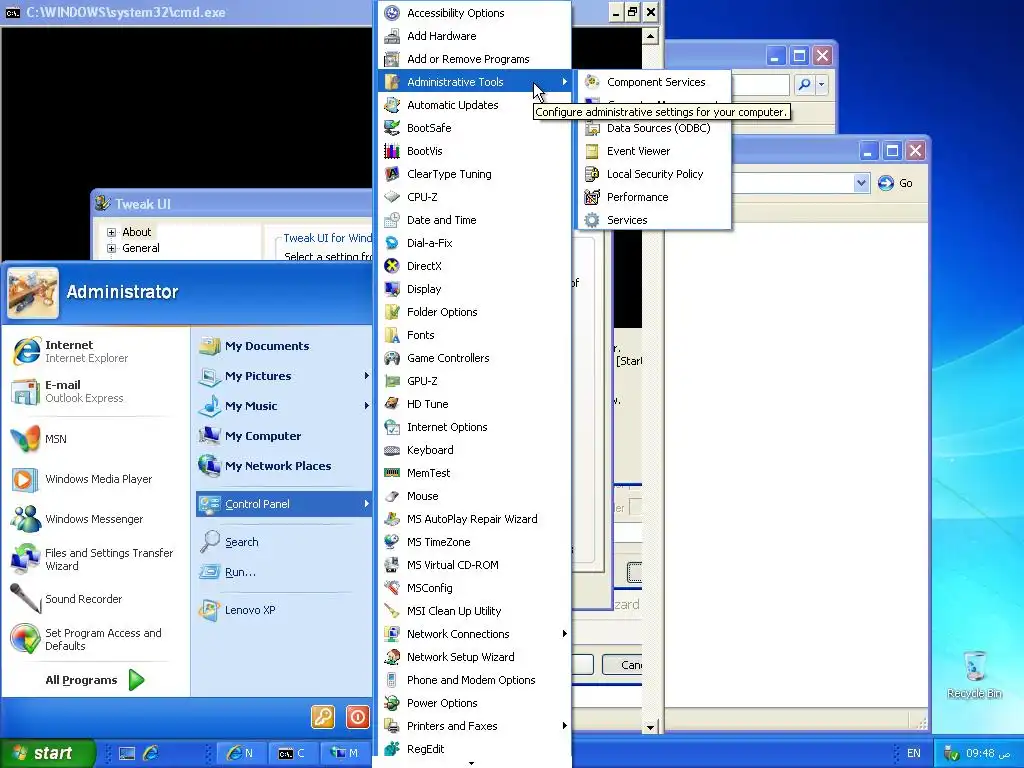Screen dimensions: 1024x768
Task: Click the cmd window scroll up arrow
Action: click(x=650, y=36)
